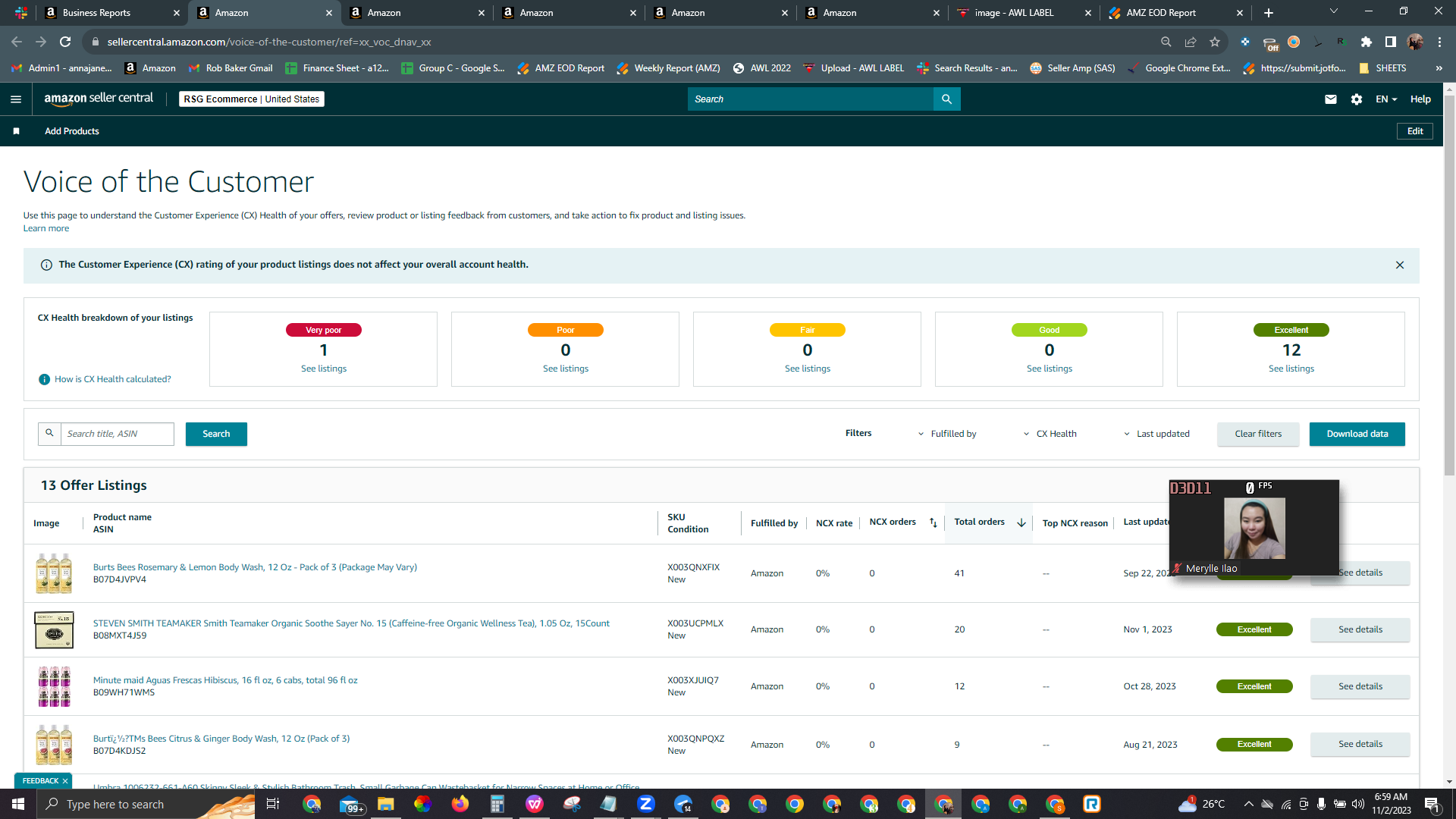Click the browser zoom magnifier icon in address bar
Screen dimensions: 1456x819
click(x=1166, y=42)
